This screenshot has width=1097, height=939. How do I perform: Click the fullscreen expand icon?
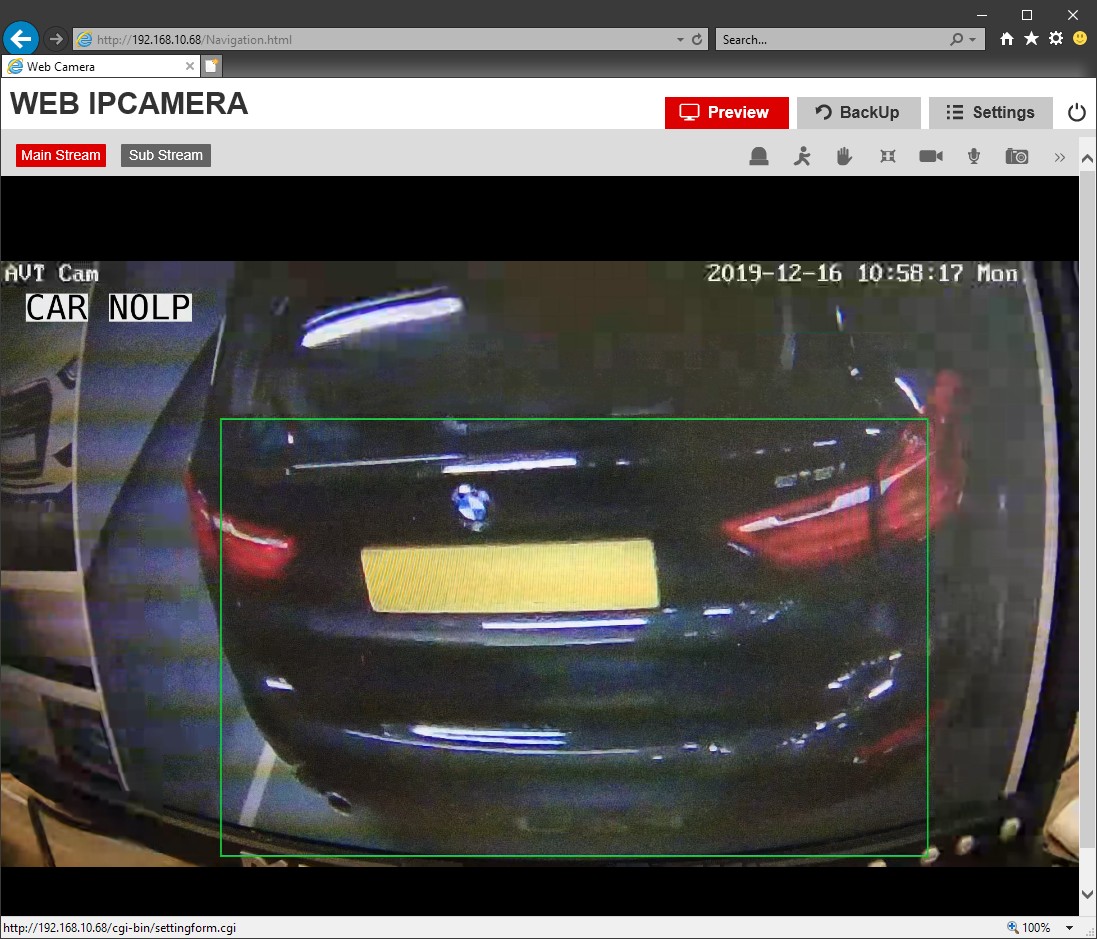[x=888, y=156]
